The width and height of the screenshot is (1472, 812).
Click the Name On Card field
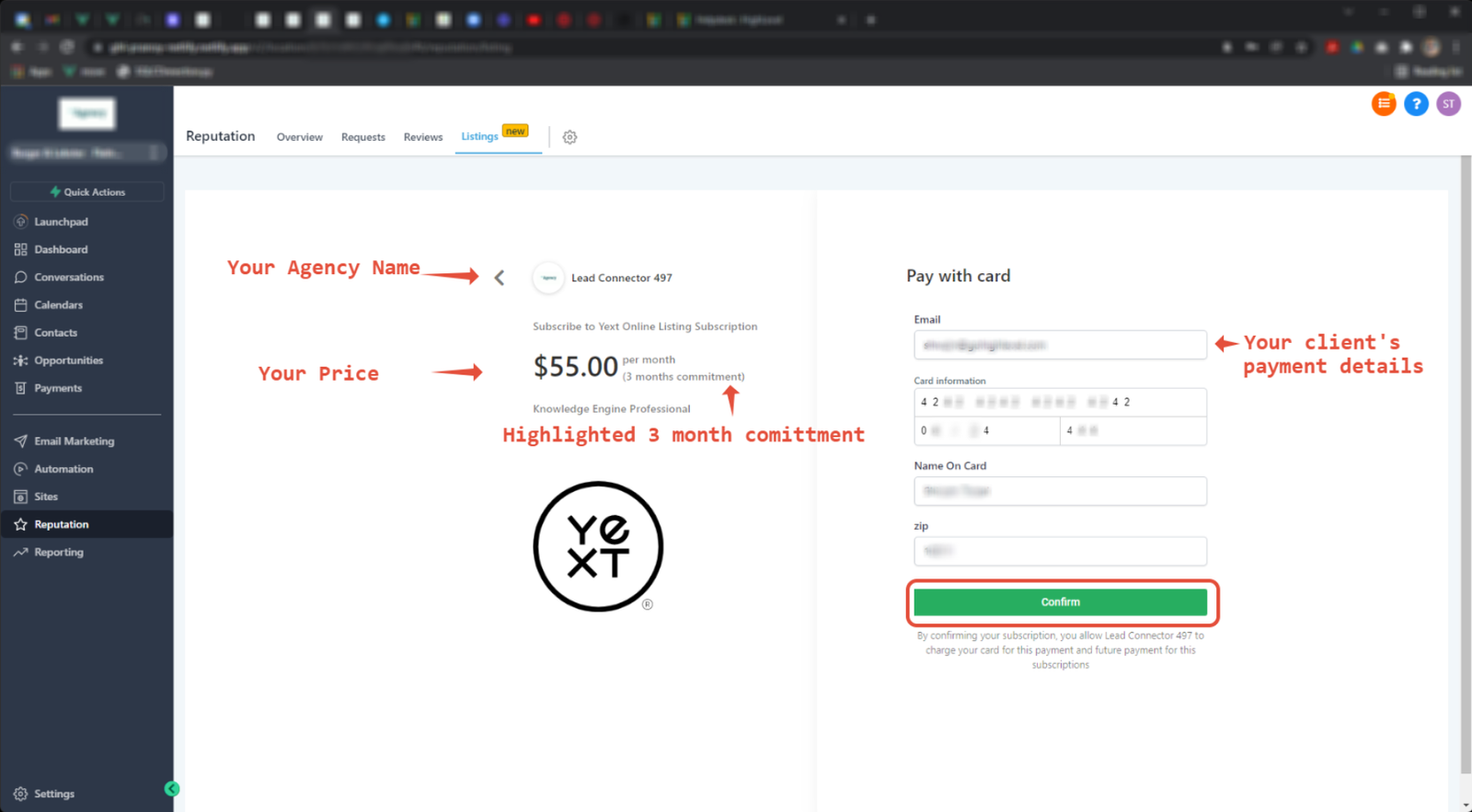[x=1060, y=491]
